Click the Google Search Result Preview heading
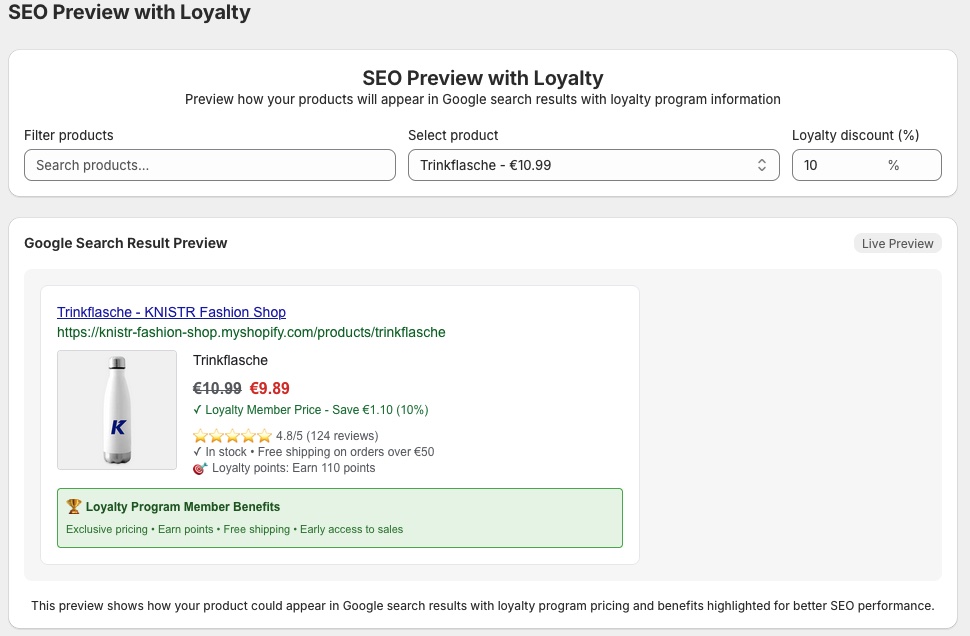Image resolution: width=970 pixels, height=636 pixels. tap(126, 243)
